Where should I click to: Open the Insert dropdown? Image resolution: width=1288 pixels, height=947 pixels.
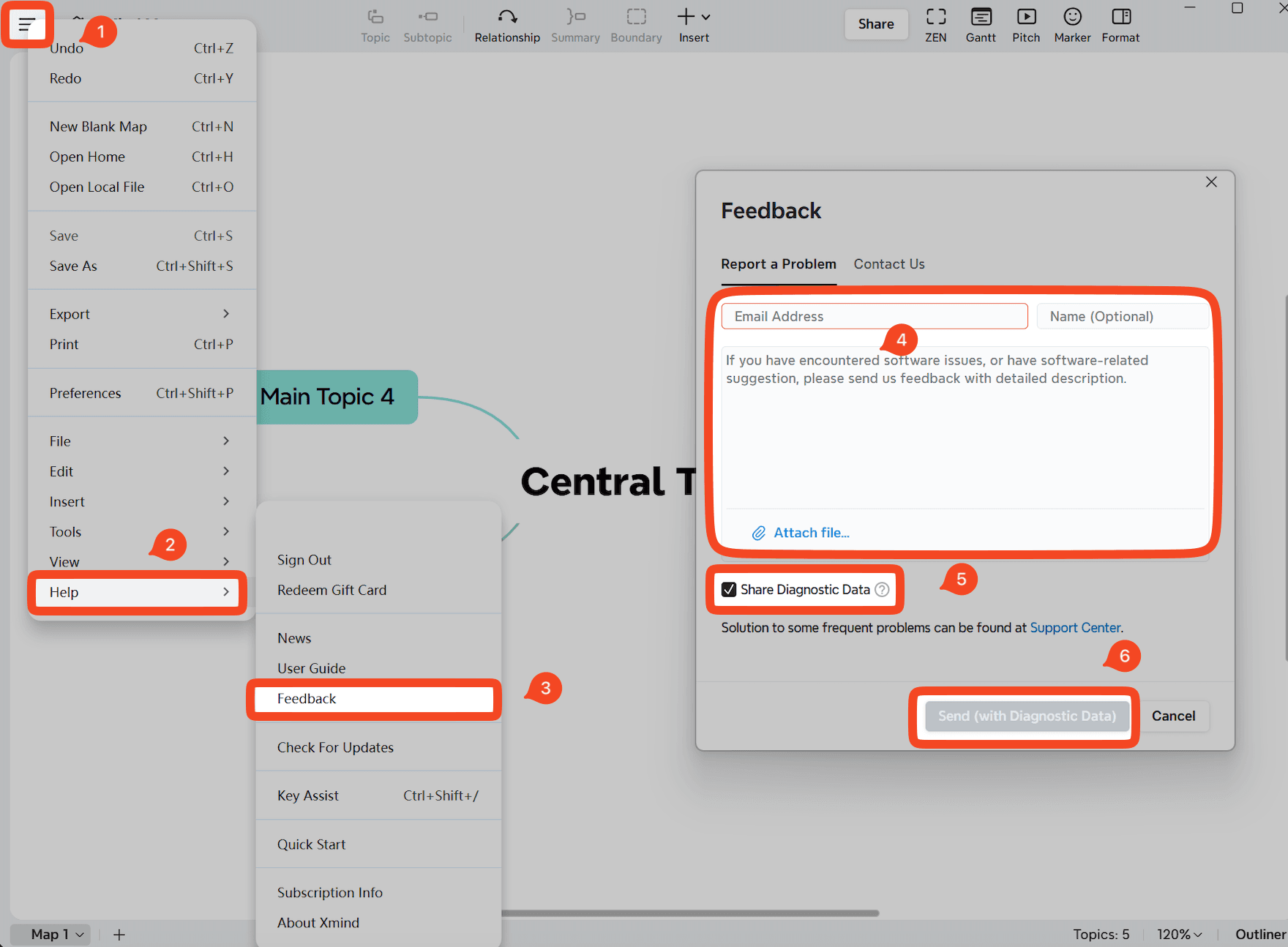click(x=694, y=26)
